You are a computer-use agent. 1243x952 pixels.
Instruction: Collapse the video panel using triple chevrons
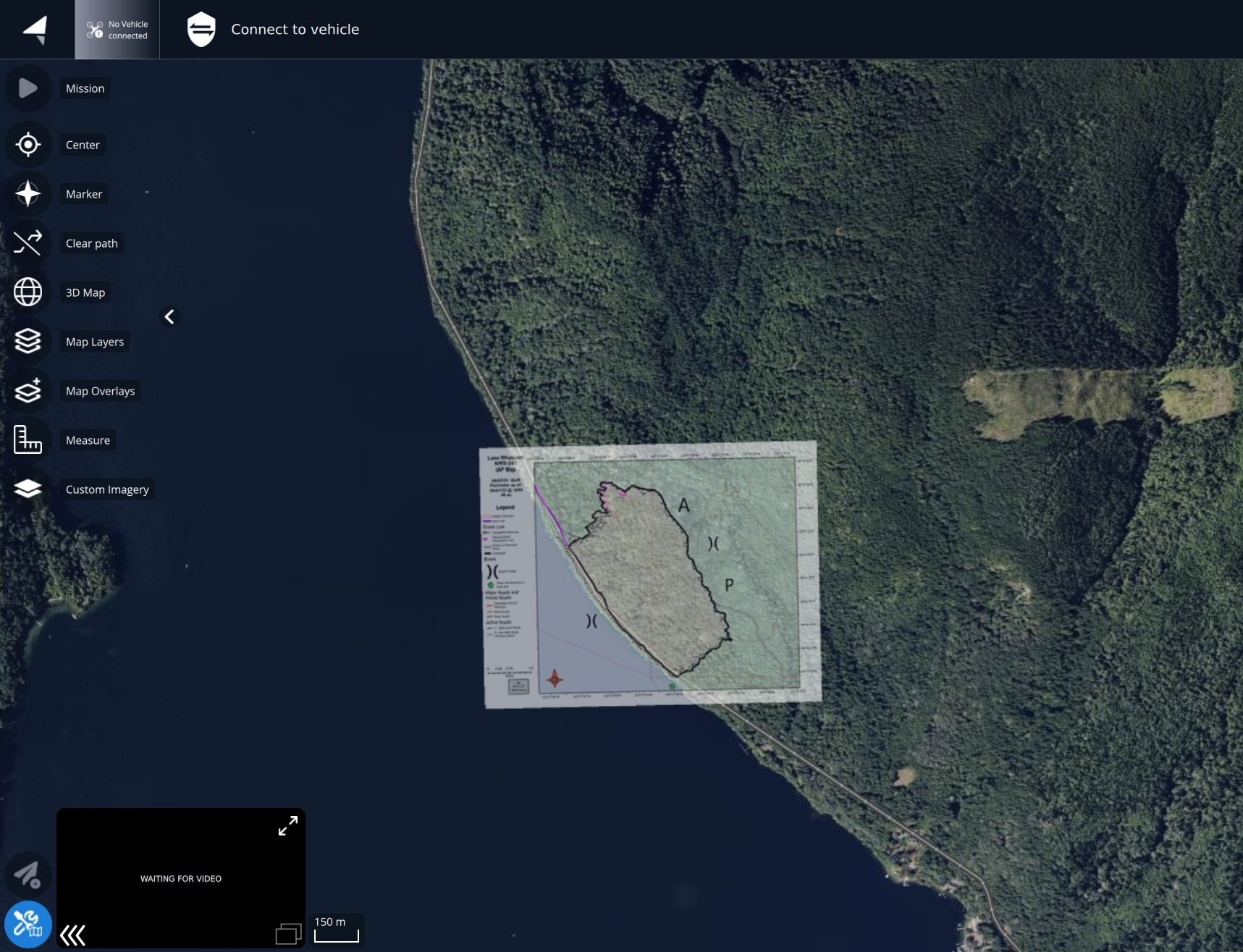[72, 935]
